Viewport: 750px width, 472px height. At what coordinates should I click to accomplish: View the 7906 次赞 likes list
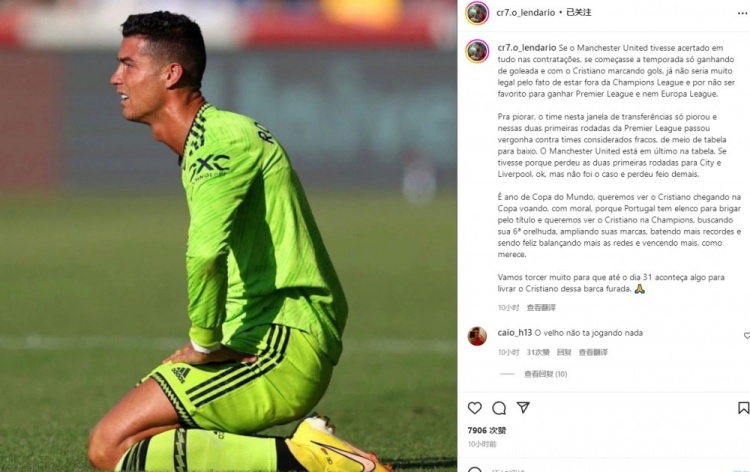click(x=486, y=430)
